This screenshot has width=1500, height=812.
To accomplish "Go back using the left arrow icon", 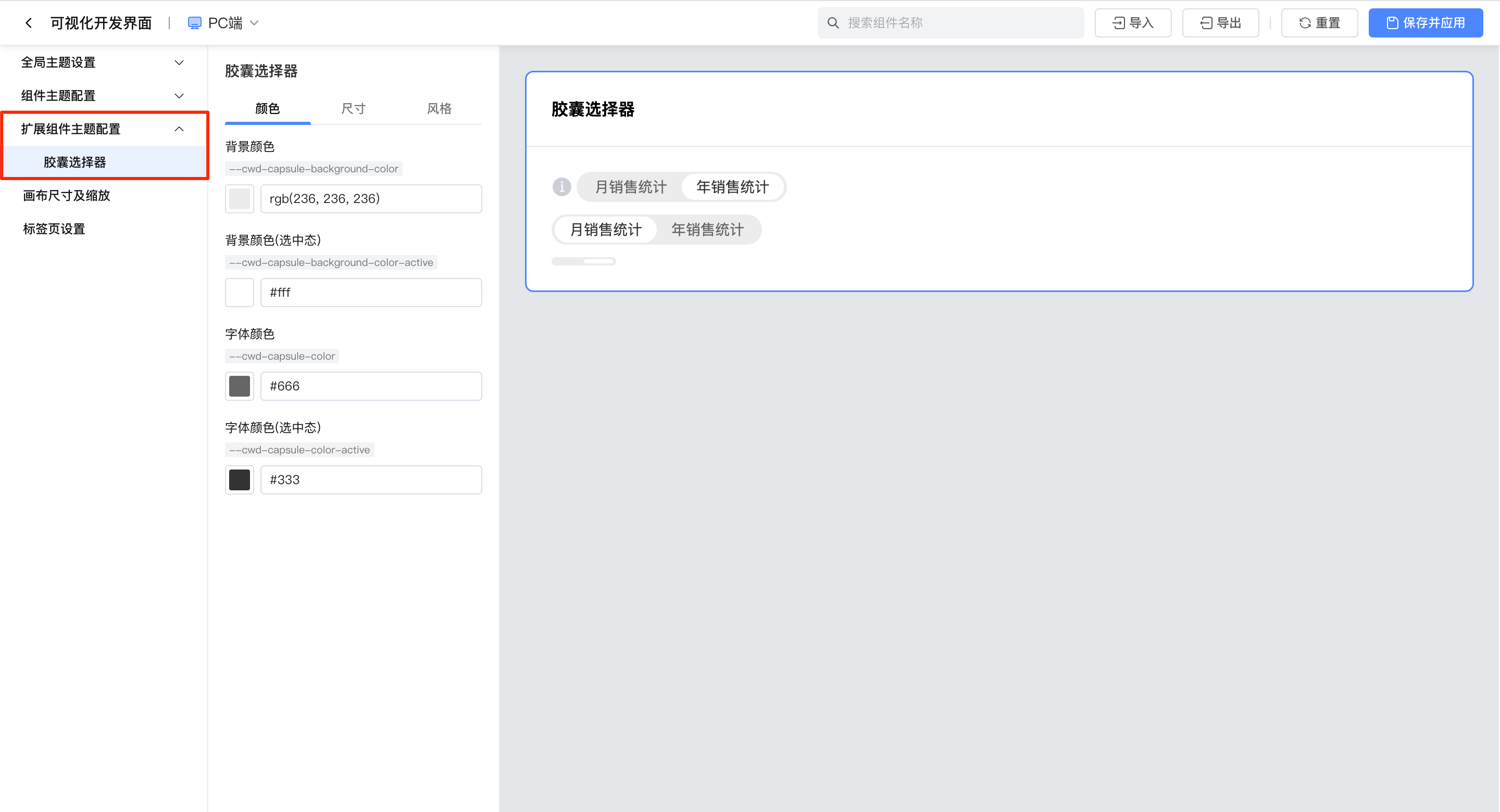I will [x=29, y=23].
